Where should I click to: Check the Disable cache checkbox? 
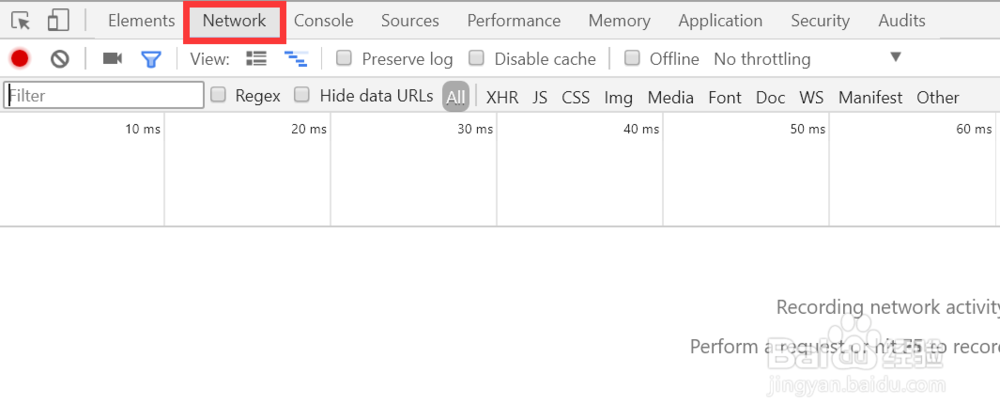476,59
